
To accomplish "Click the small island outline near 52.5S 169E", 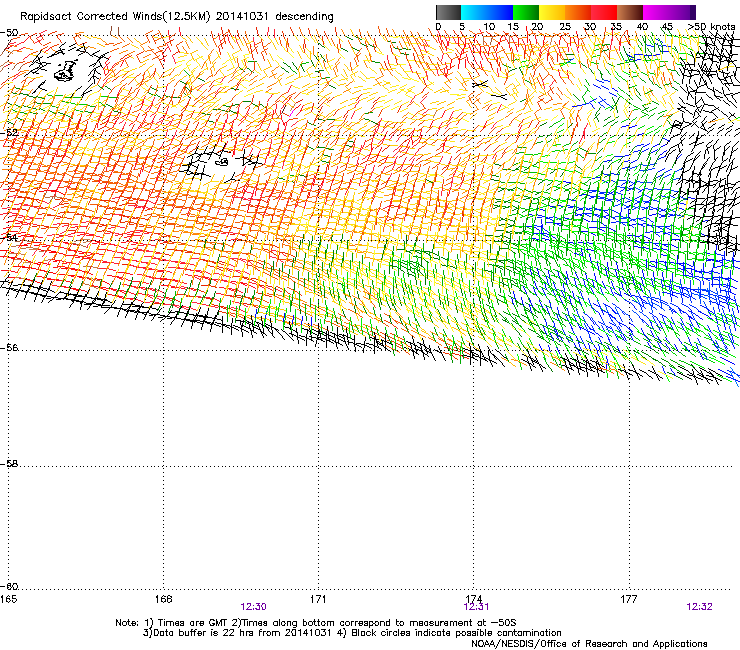I will coord(222,162).
